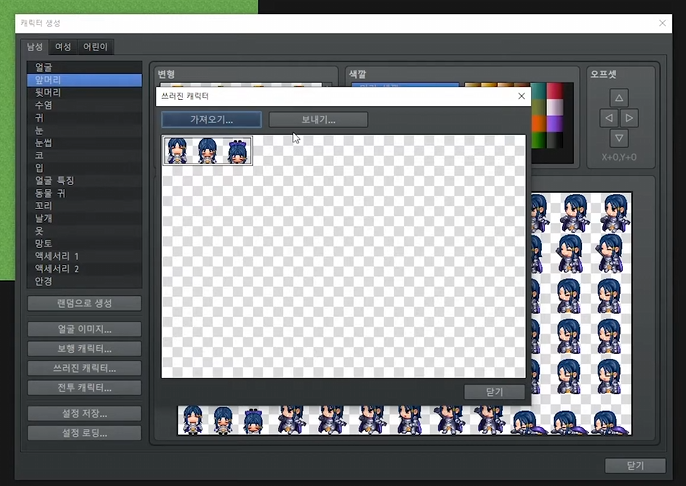Viewport: 686px width, 486px height.
Task: Click the 랜덤으로 생성 button
Action: [x=84, y=303]
